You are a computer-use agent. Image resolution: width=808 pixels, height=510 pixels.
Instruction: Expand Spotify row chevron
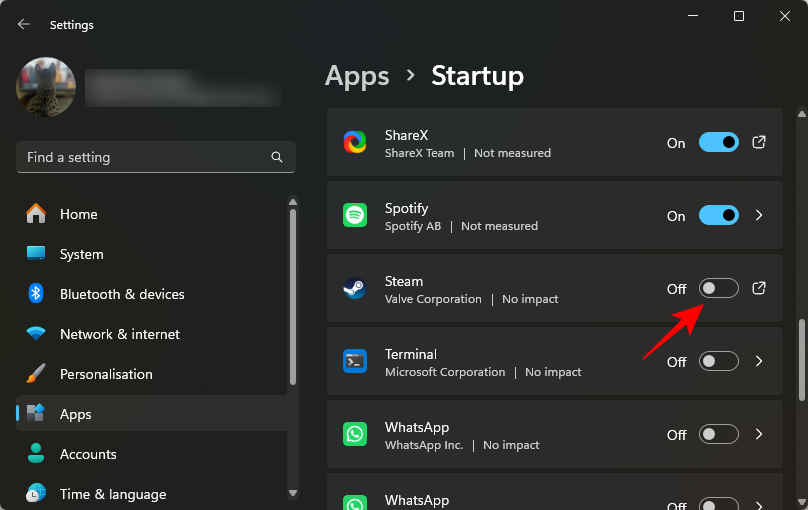759,215
